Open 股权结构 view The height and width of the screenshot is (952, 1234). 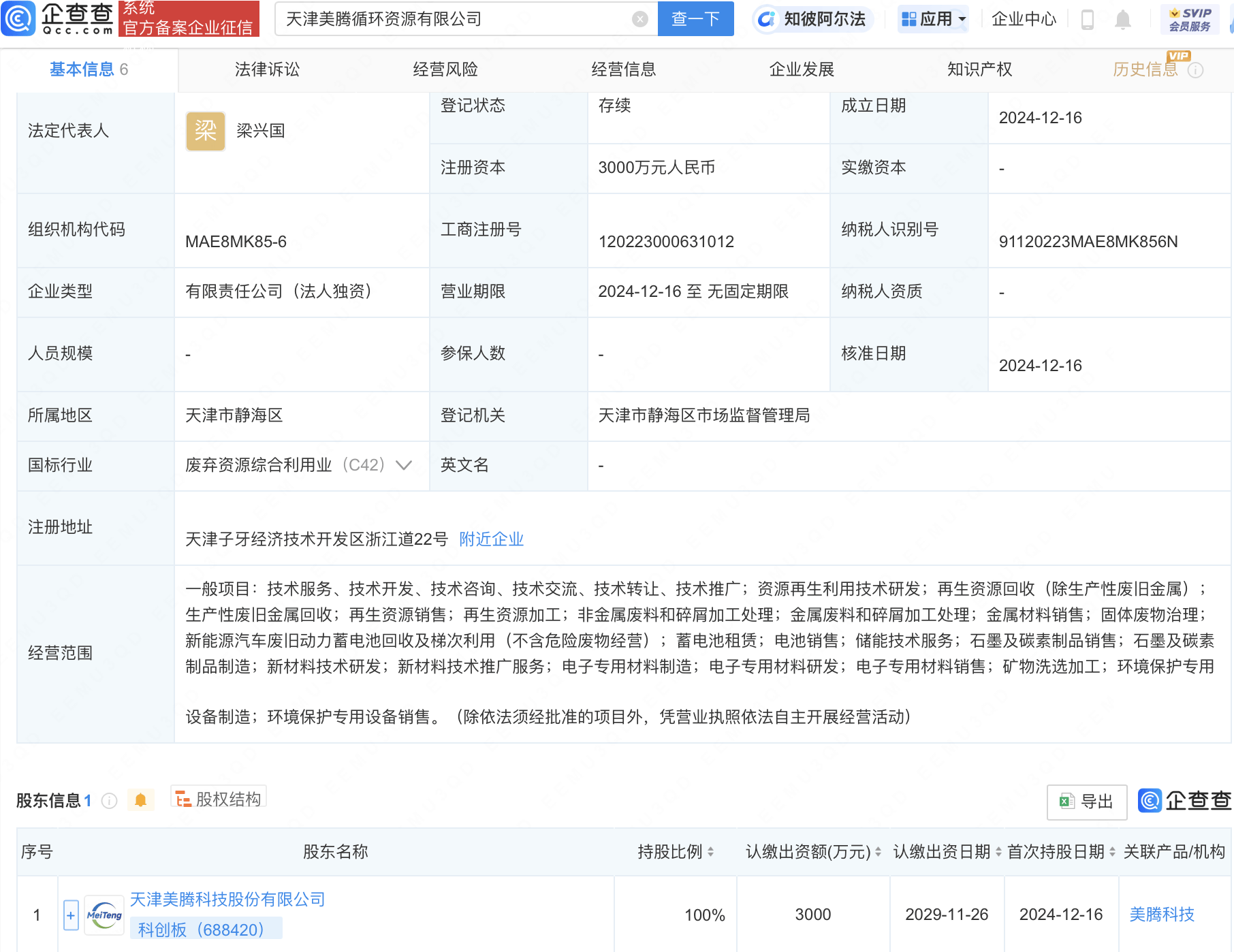coord(219,799)
